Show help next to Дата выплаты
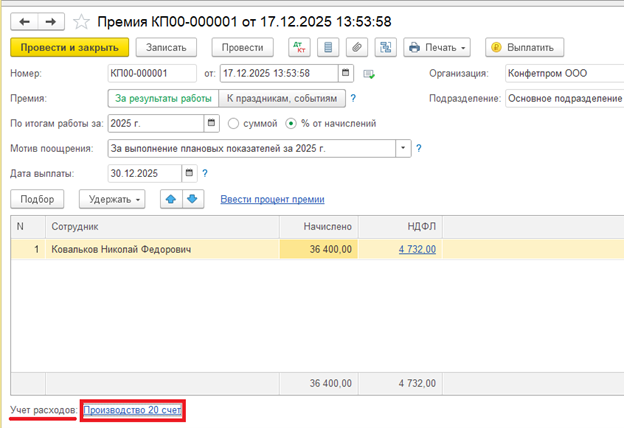Screen dimensions: 624x428 205,173
